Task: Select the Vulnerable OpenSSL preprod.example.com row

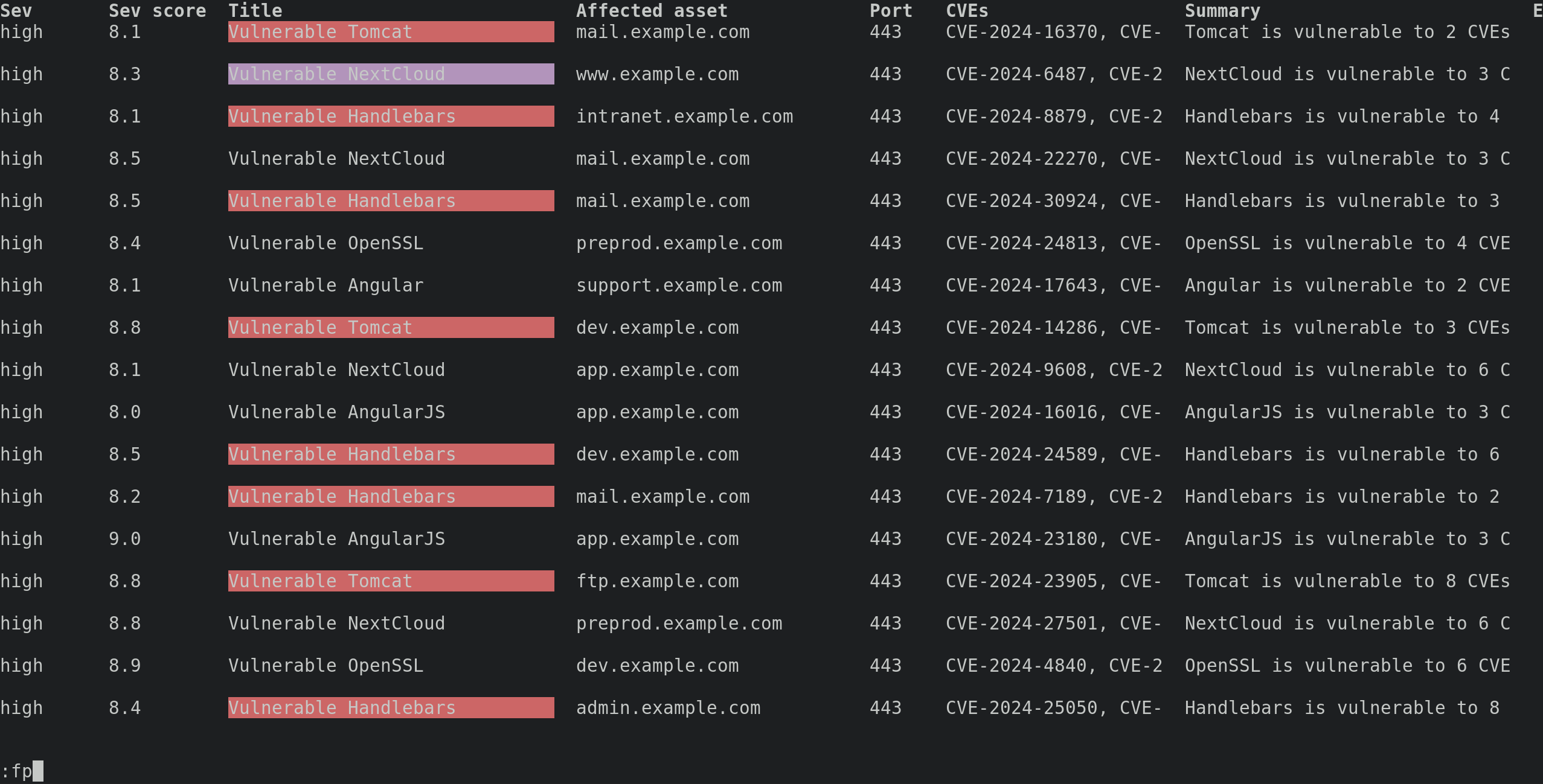Action: click(x=771, y=243)
